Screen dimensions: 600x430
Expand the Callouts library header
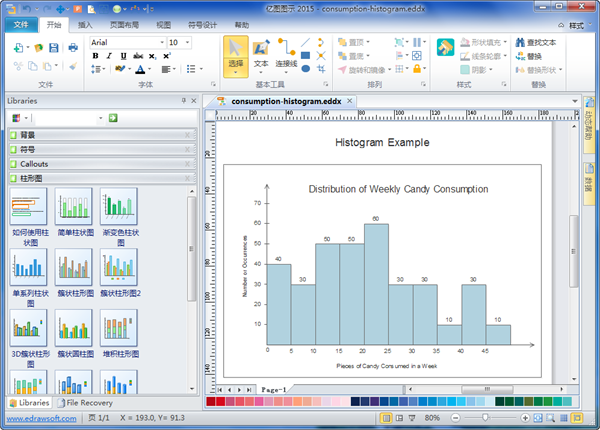click(x=103, y=164)
